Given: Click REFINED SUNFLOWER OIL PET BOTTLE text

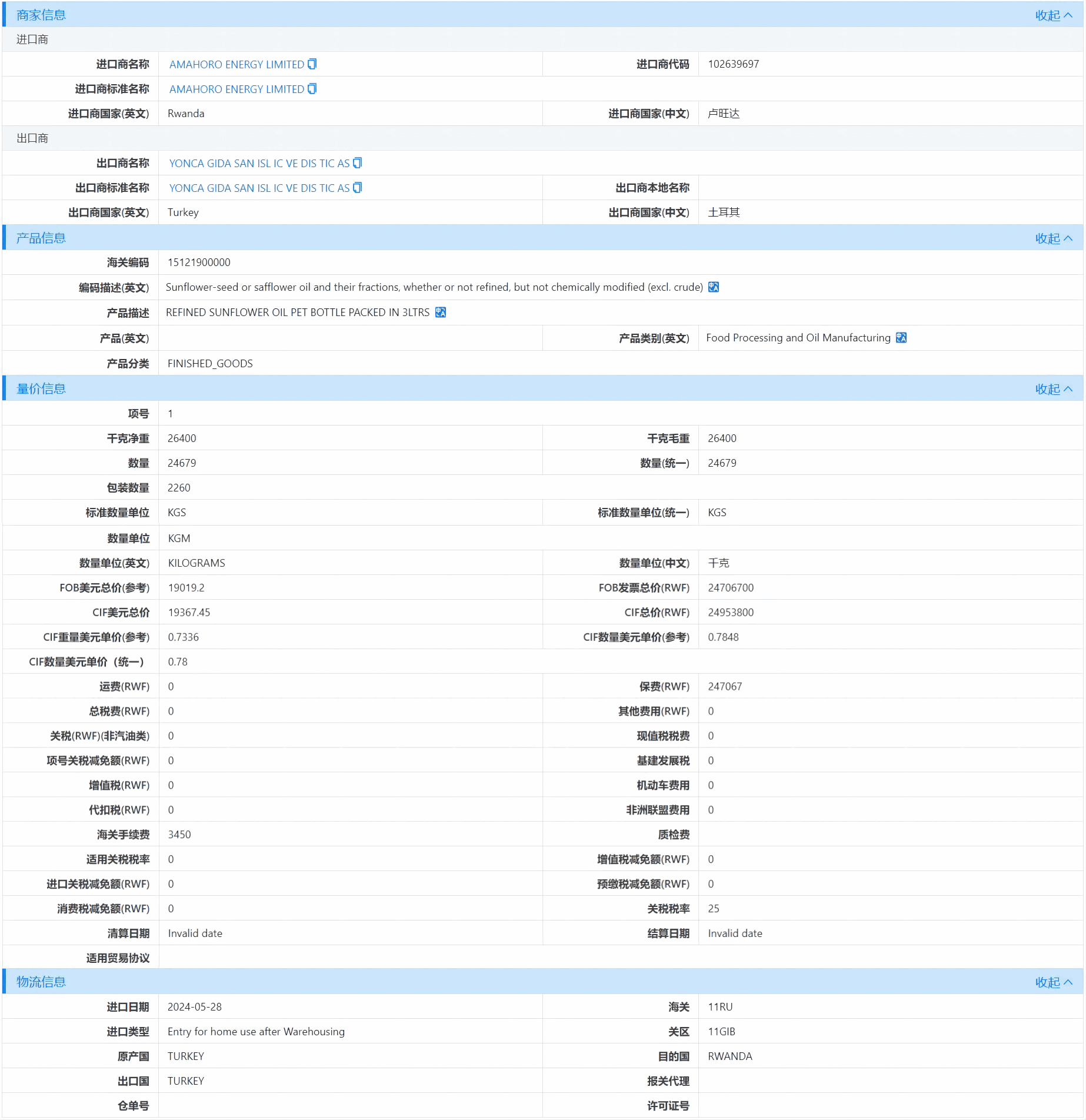Looking at the screenshot, I should coord(298,313).
